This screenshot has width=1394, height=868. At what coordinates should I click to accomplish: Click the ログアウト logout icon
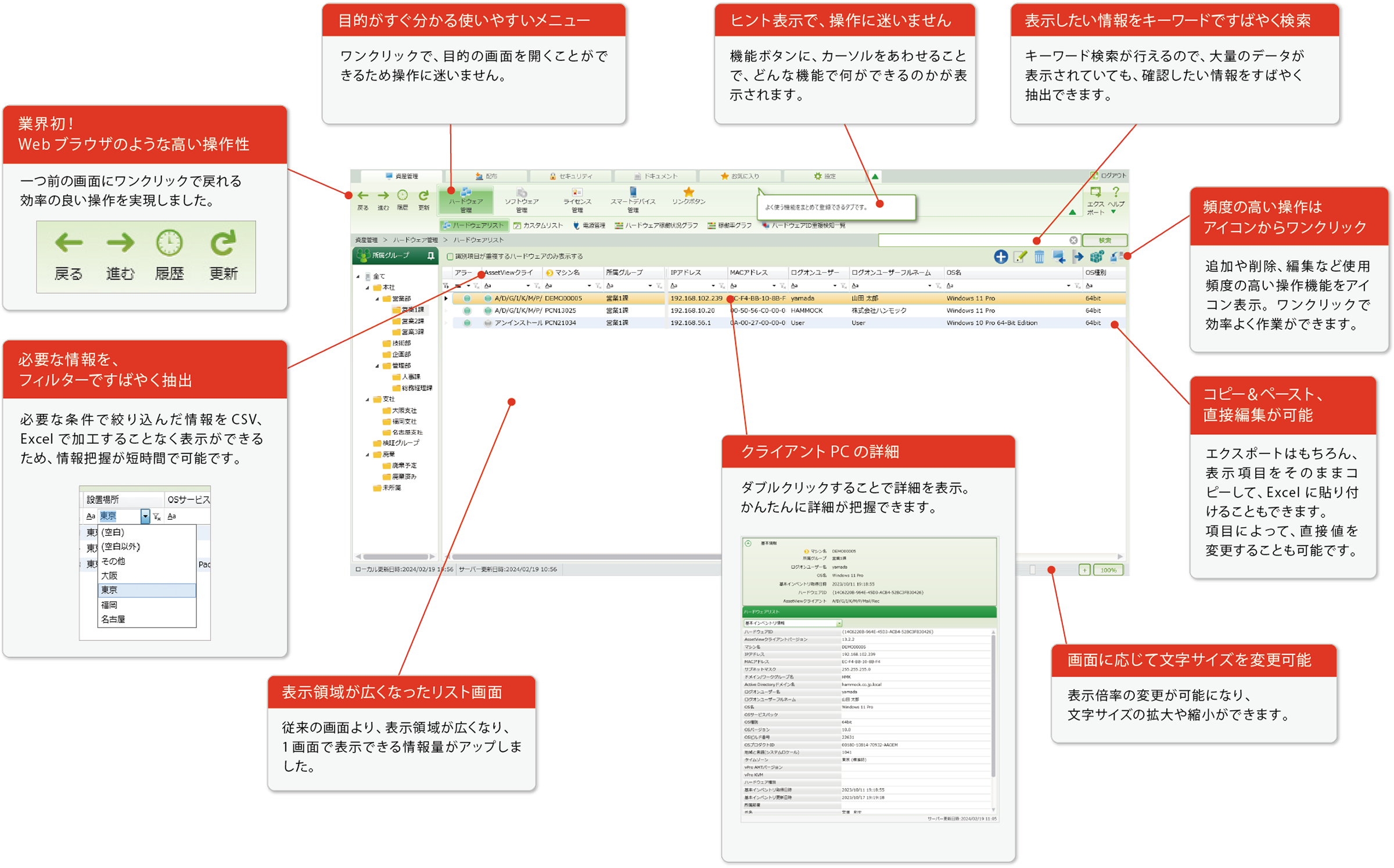tap(1094, 175)
